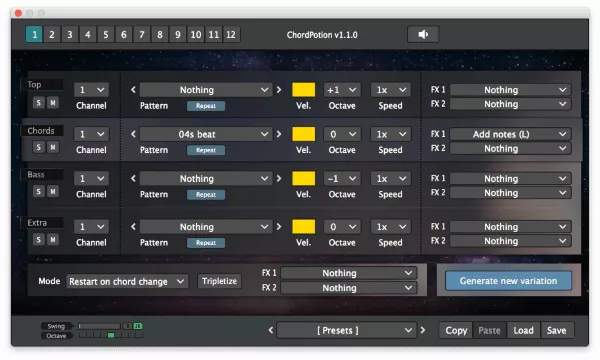The width and height of the screenshot is (600, 360).
Task: Open the Extra row Speed 1x dropdown
Action: coord(390,227)
